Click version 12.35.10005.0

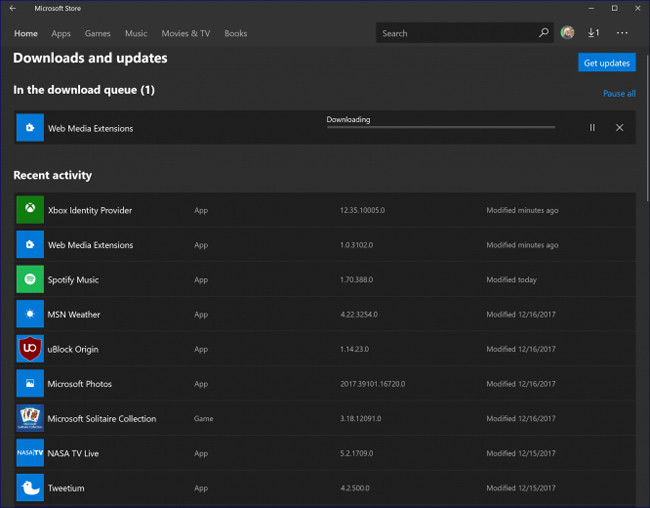pyautogui.click(x=362, y=210)
